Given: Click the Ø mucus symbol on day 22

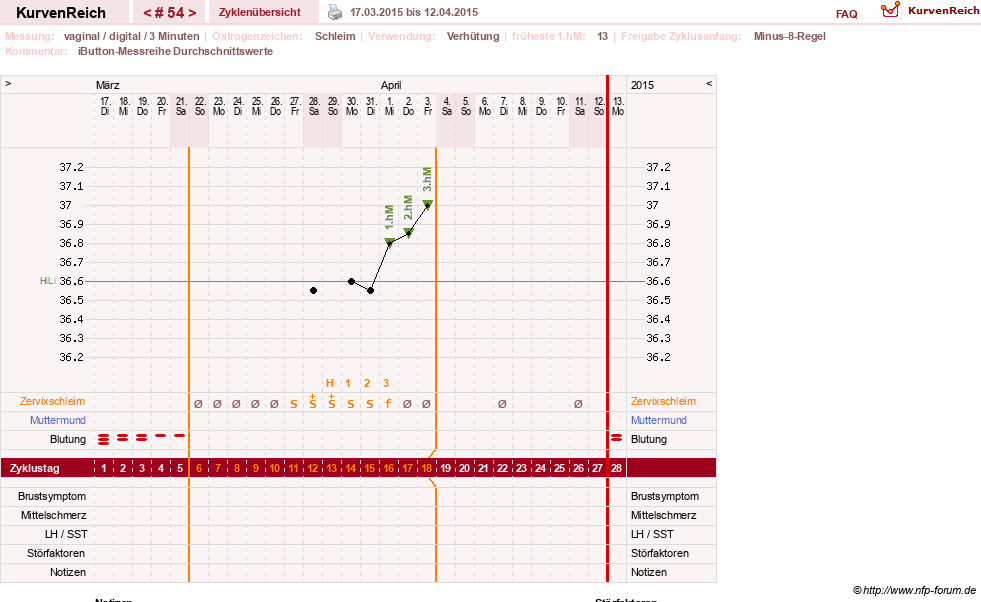Looking at the screenshot, I should coord(502,404).
